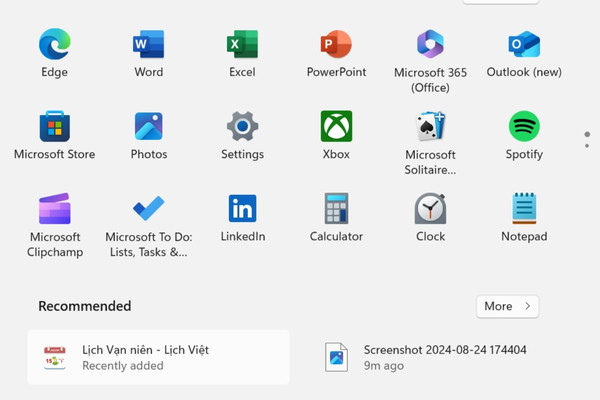This screenshot has width=600, height=400.
Task: Open the Clock app
Action: coord(430,209)
